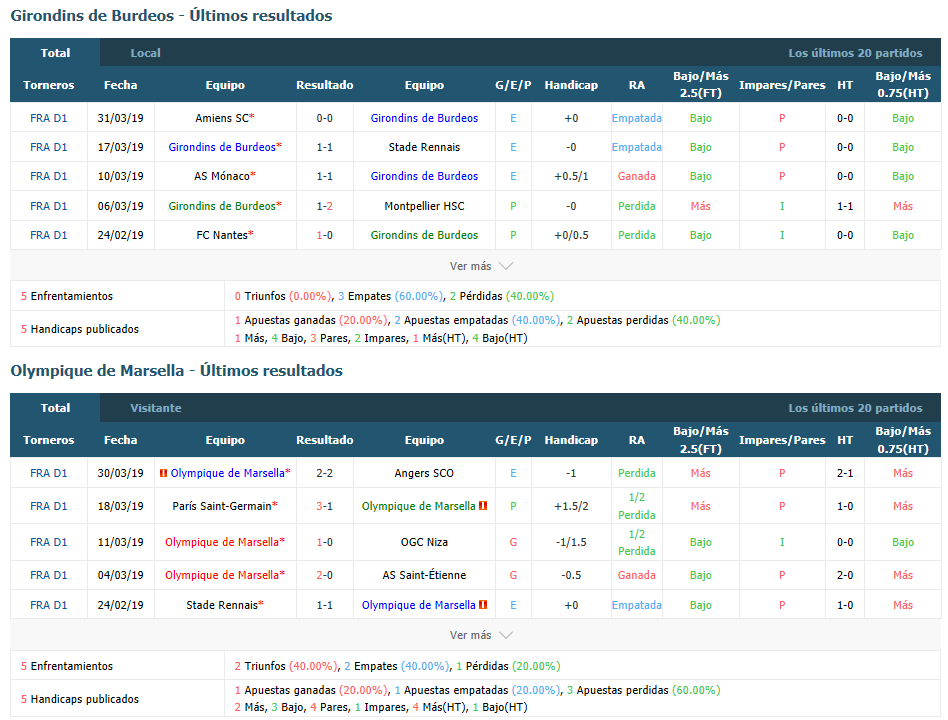Viewport: 948px width, 720px height.
Task: Open AS Mónaco team page
Action: click(x=222, y=176)
